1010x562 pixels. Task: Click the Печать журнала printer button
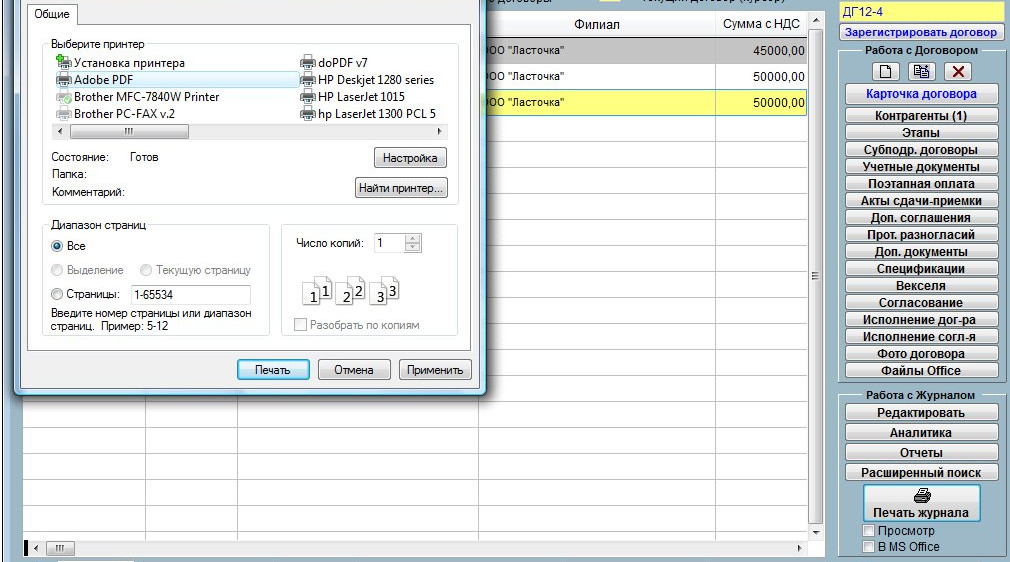(921, 503)
